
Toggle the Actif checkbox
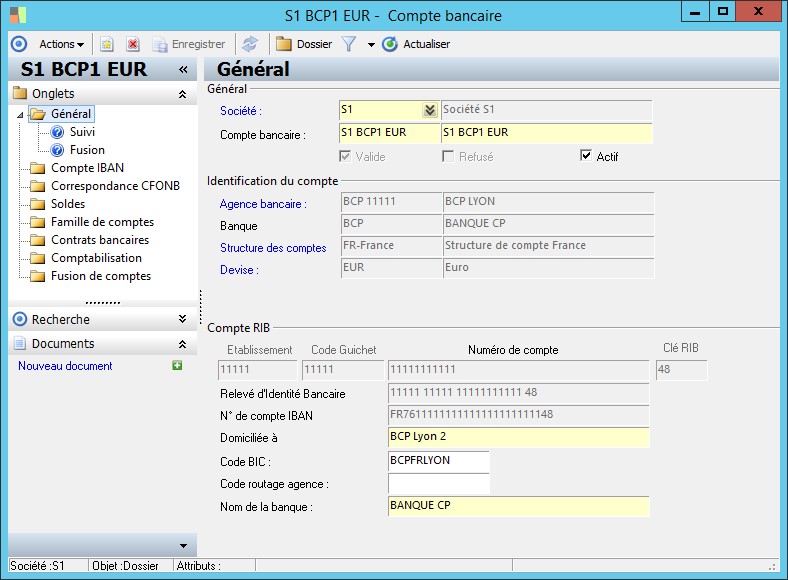tap(587, 156)
